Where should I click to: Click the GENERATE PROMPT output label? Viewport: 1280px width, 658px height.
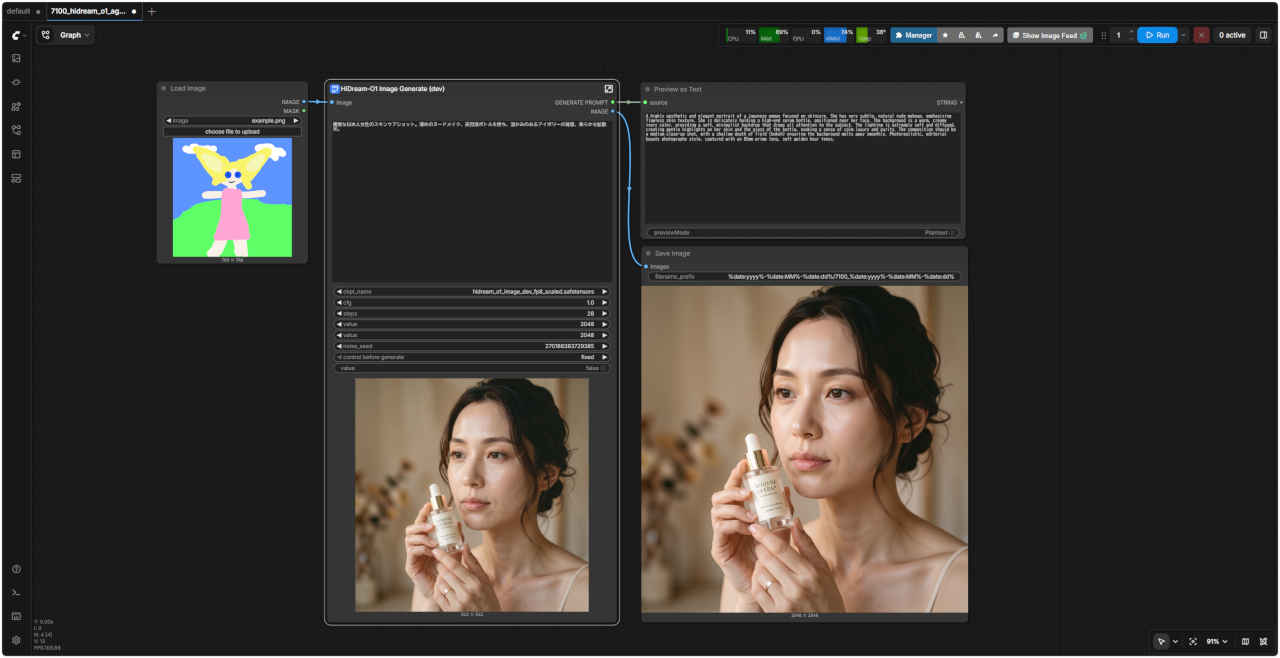[x=580, y=102]
